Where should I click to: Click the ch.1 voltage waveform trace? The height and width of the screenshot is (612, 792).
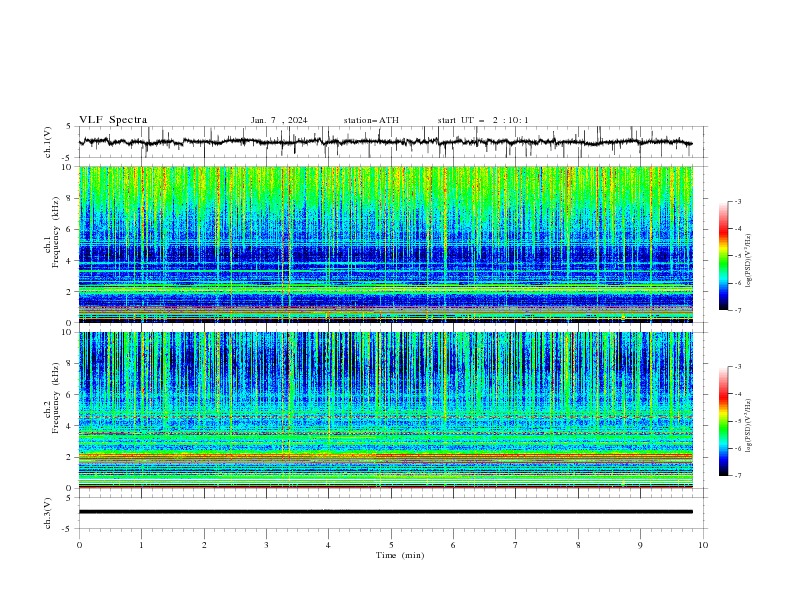tap(385, 142)
